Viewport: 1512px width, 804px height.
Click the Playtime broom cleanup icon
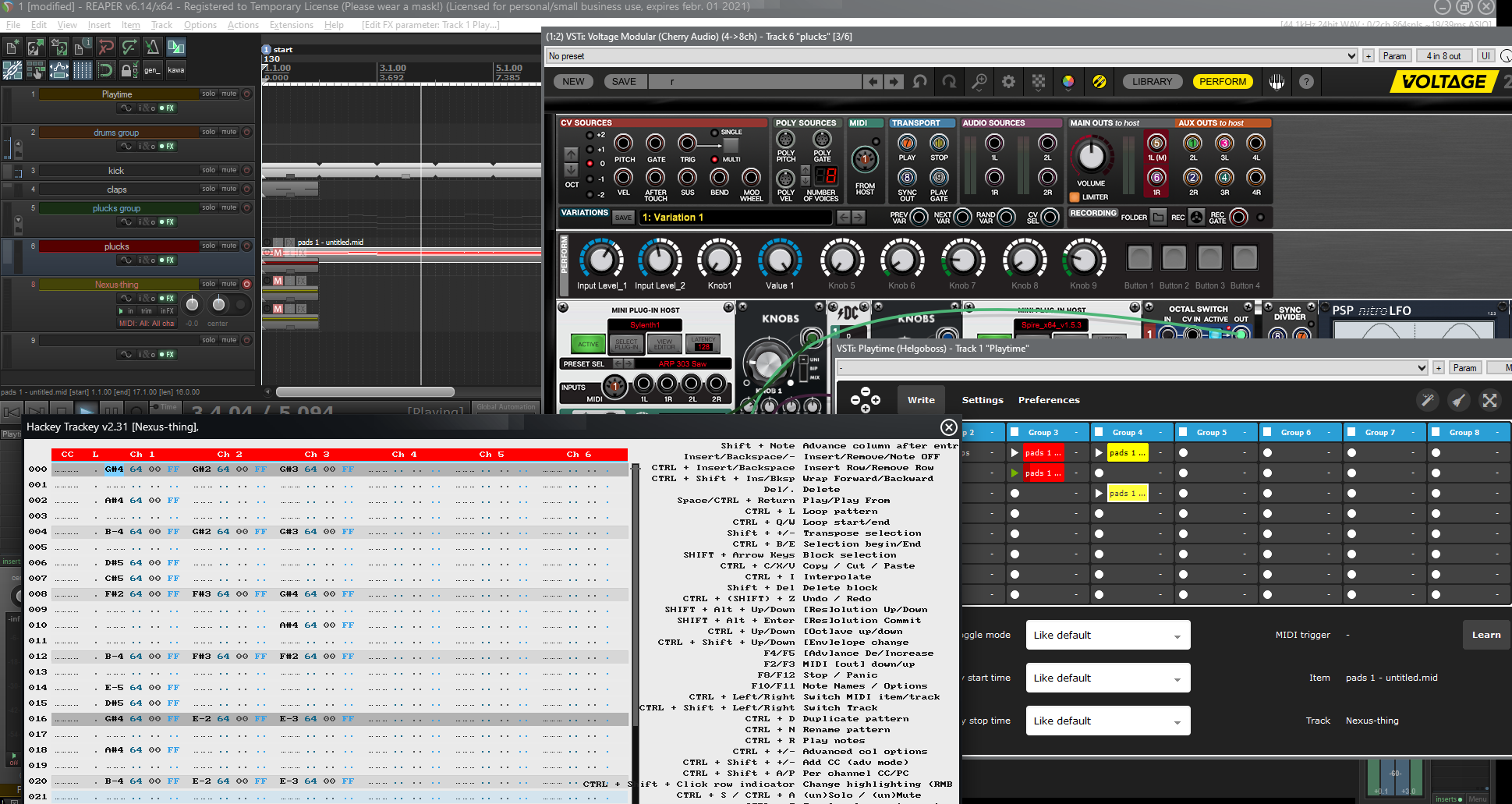(x=1458, y=401)
